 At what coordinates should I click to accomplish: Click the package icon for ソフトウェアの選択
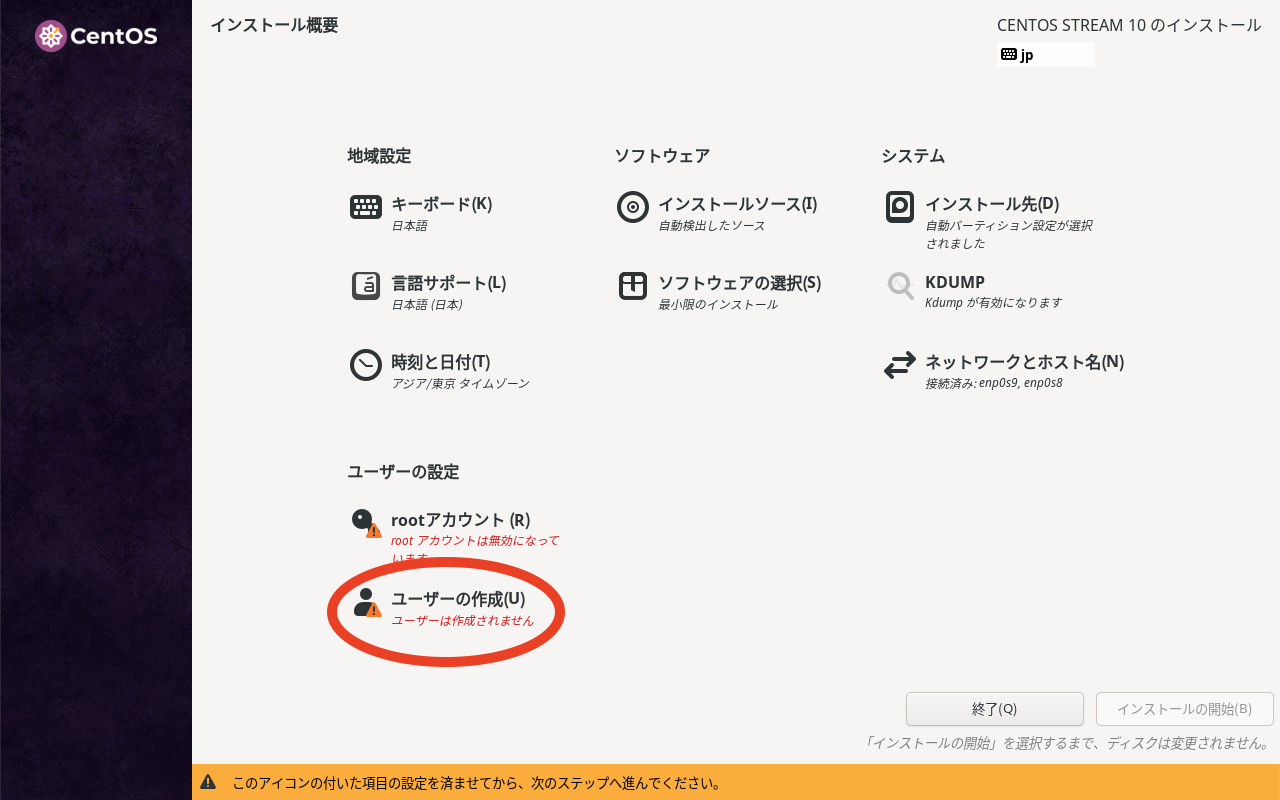click(633, 286)
